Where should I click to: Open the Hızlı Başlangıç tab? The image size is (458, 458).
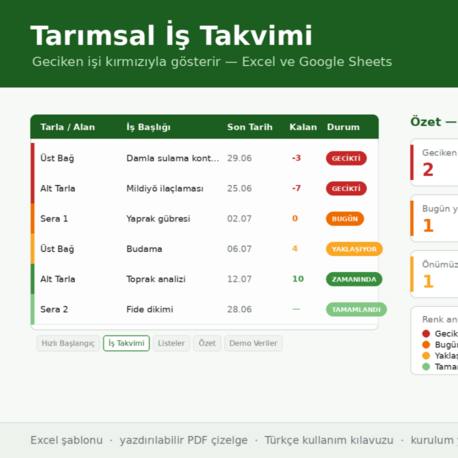tap(68, 343)
